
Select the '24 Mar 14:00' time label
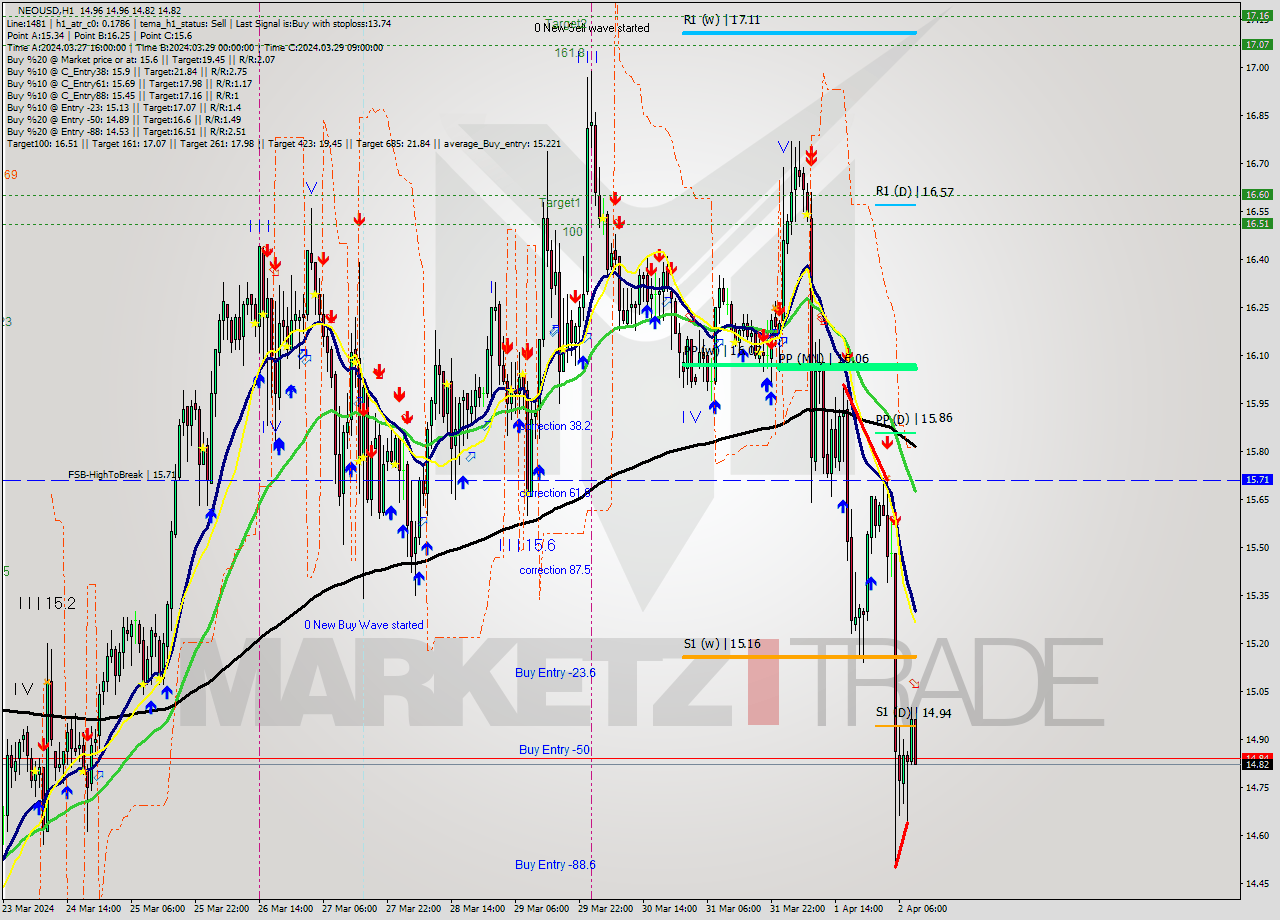(93, 909)
